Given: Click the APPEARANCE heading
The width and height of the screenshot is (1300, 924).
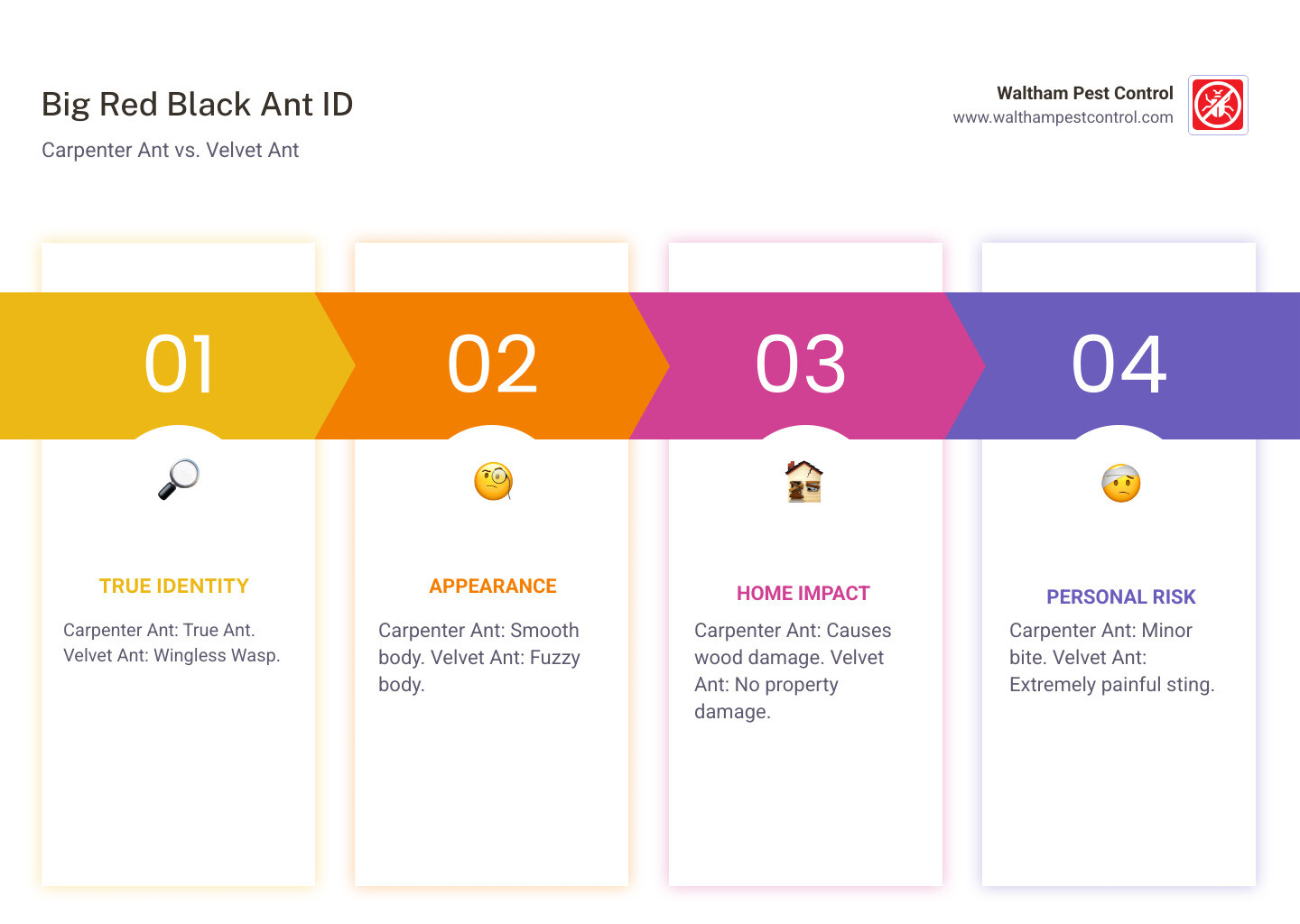Looking at the screenshot, I should 493,587.
